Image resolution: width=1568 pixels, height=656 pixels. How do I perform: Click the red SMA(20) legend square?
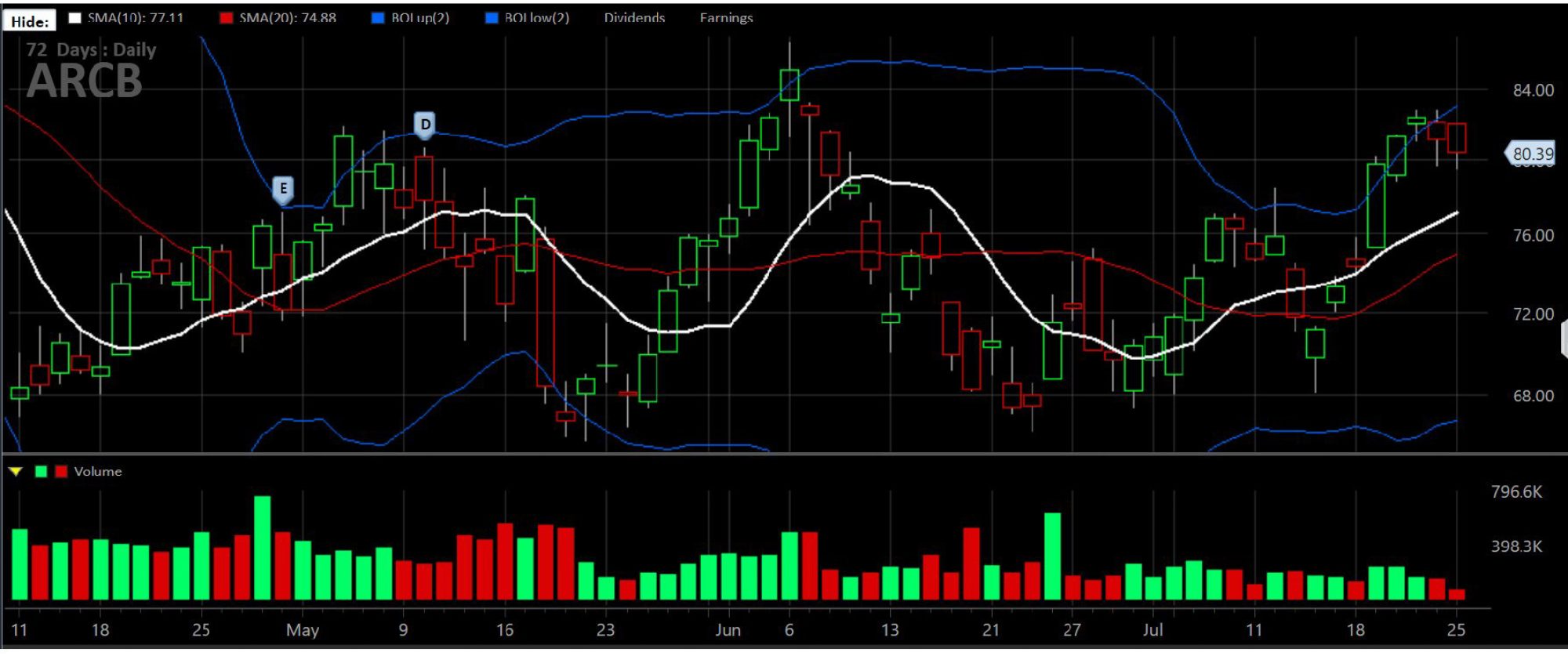click(227, 18)
